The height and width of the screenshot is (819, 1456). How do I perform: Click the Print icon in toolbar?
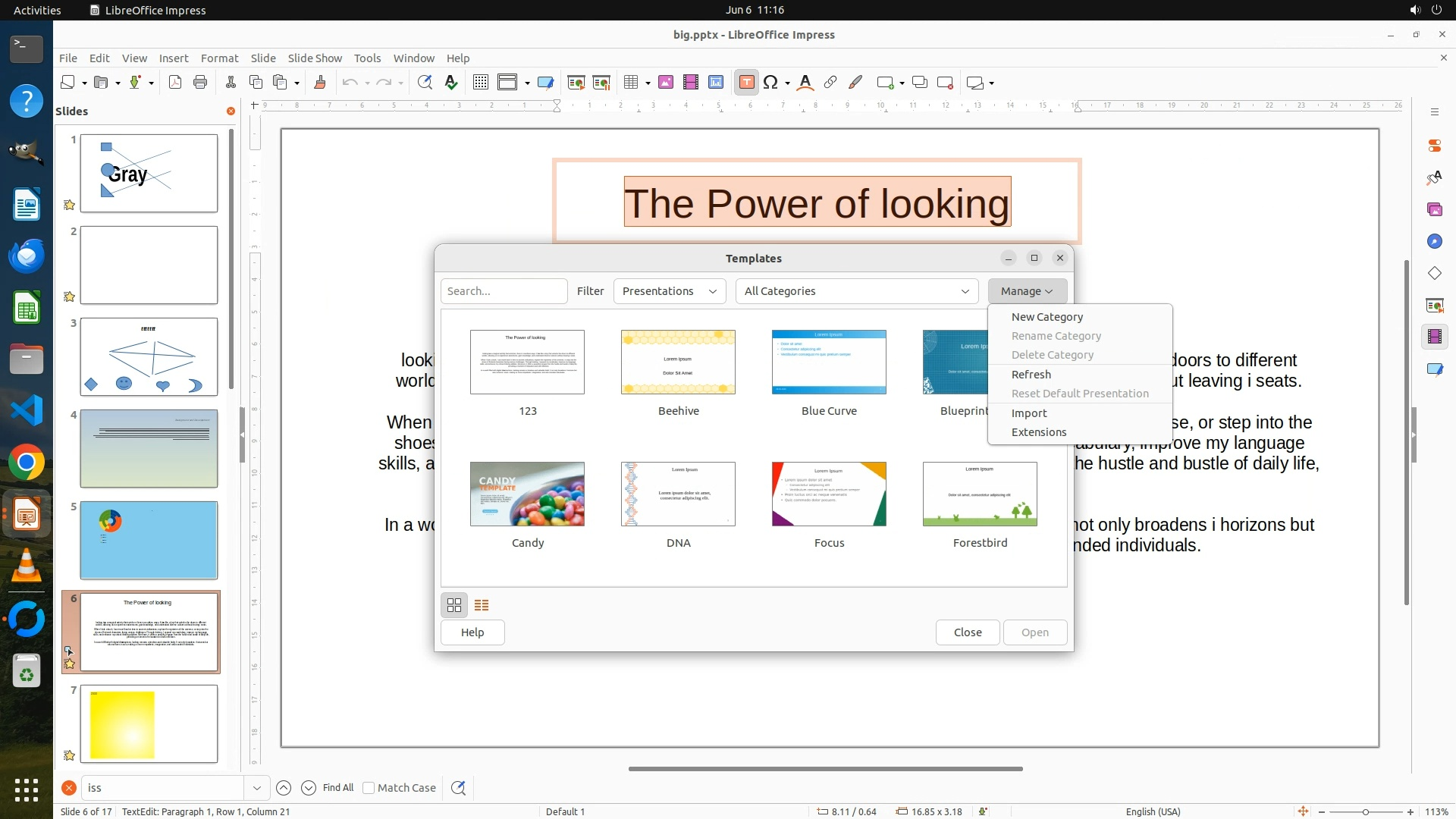pyautogui.click(x=200, y=83)
